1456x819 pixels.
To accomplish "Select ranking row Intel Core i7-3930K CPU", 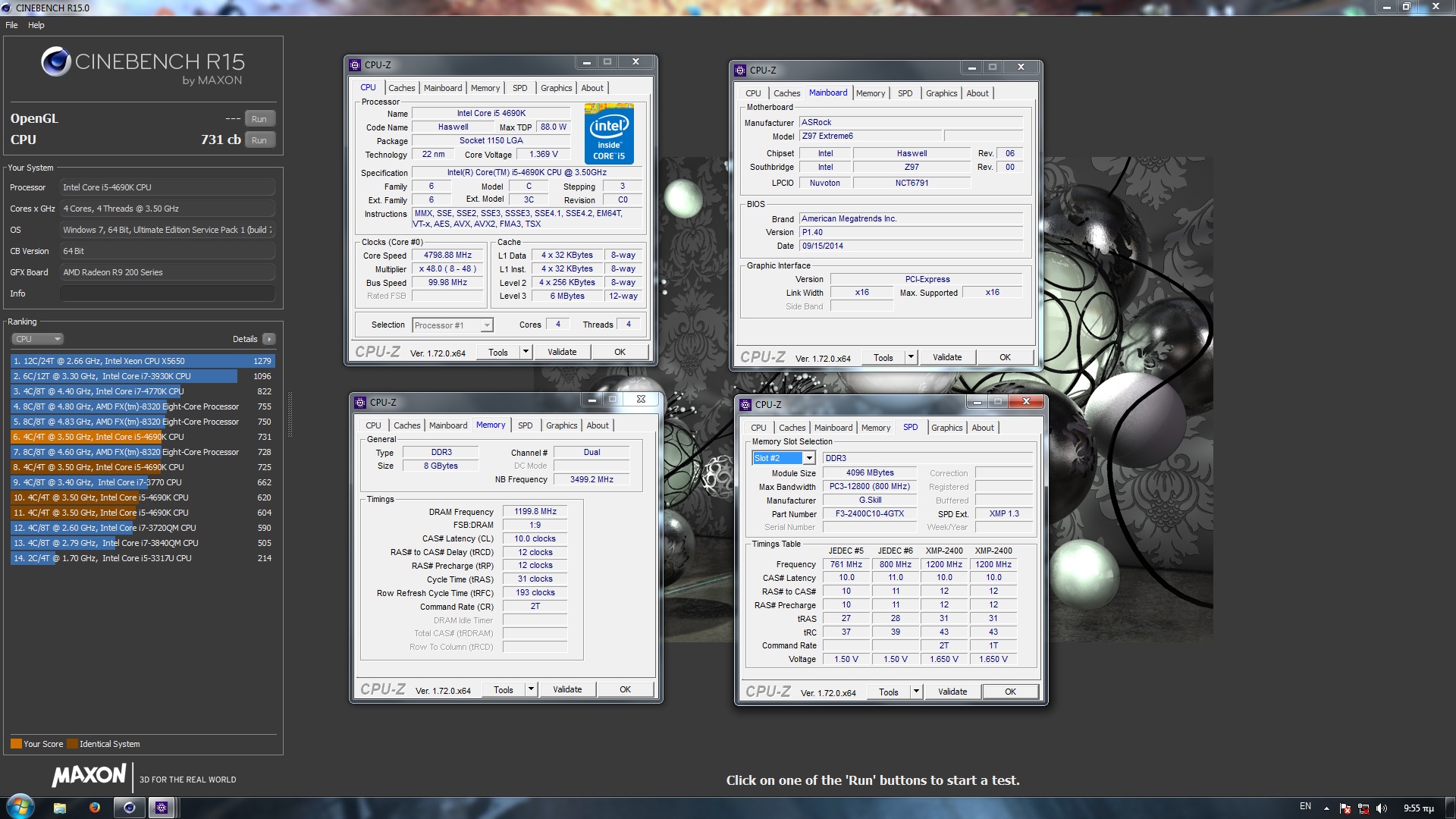I will 143,376.
